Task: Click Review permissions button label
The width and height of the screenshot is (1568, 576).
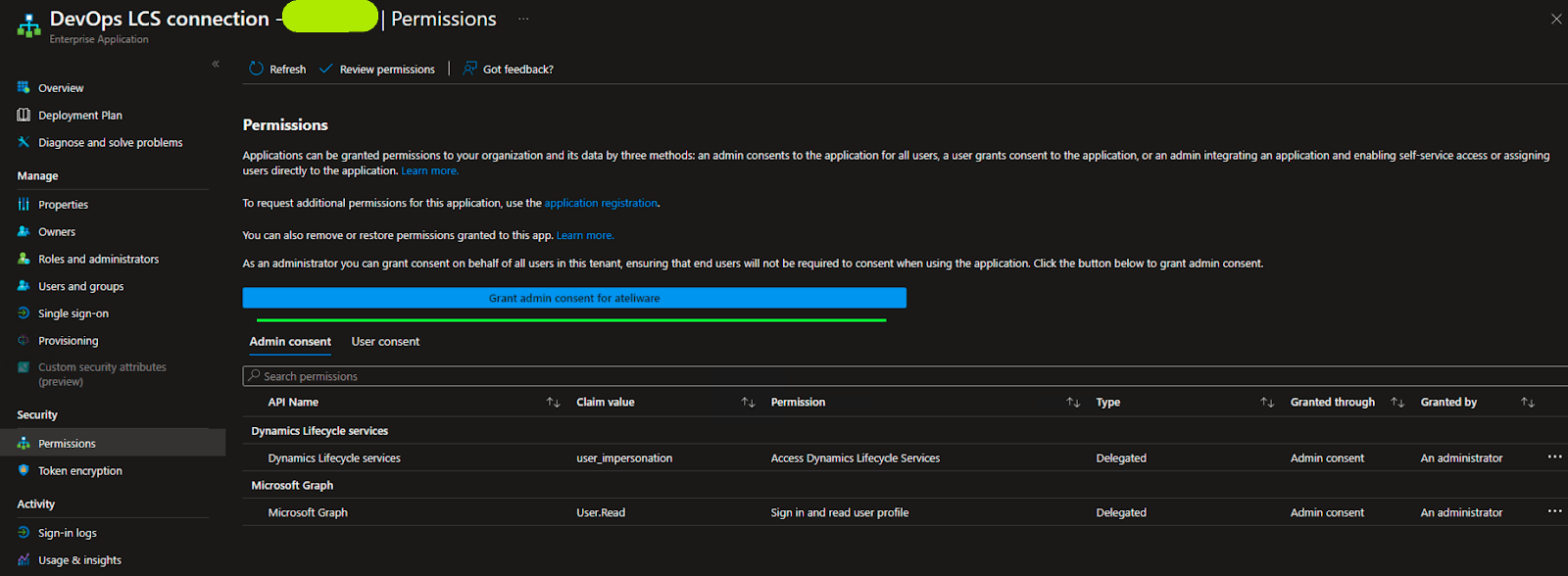Action: pos(387,70)
